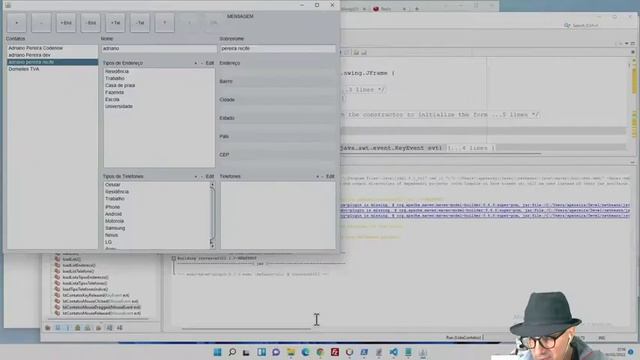Viewport: 640px width, 360px height.
Task: Click NetBeans Search field at top right
Action: pyautogui.click(x=586, y=25)
